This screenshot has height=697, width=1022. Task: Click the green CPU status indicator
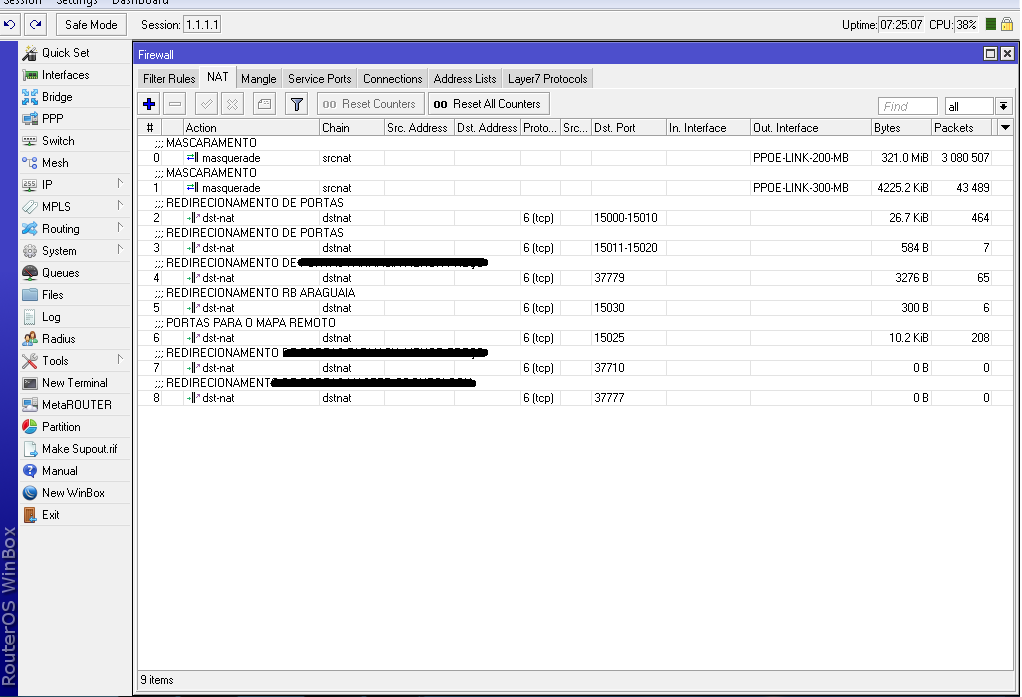[x=991, y=25]
